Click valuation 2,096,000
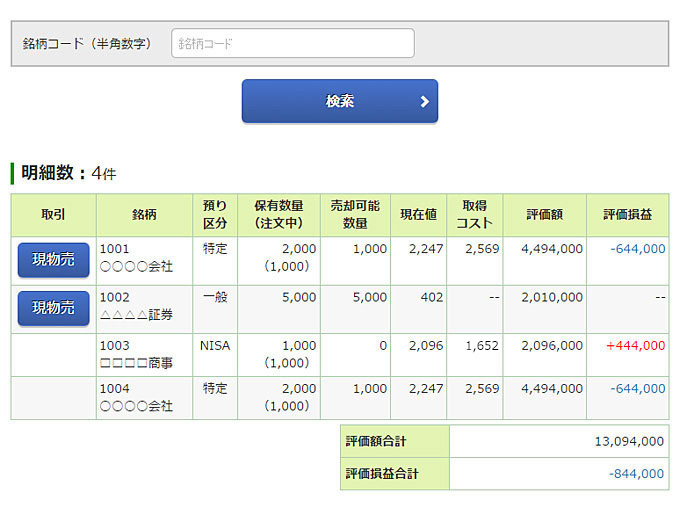Screen dimensions: 680x512 click(x=552, y=346)
